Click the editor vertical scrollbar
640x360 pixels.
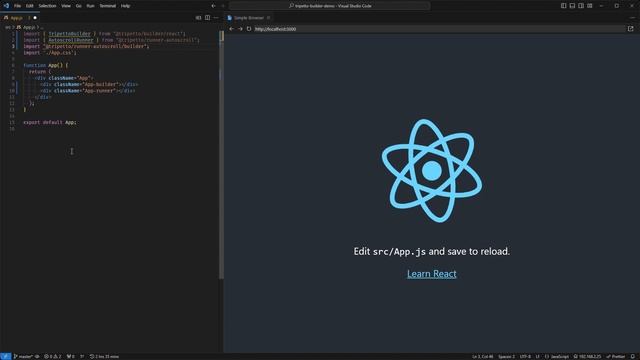pos(221,155)
